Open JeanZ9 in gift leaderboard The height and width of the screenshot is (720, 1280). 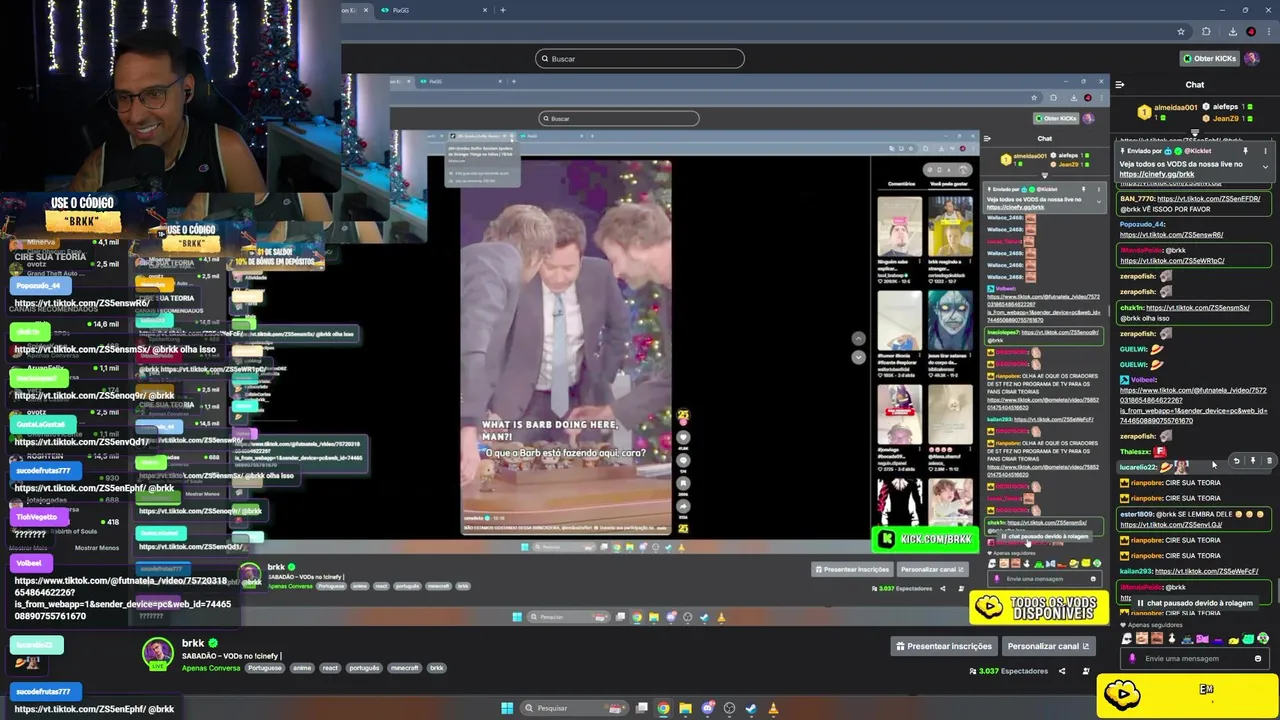pyautogui.click(x=1226, y=118)
